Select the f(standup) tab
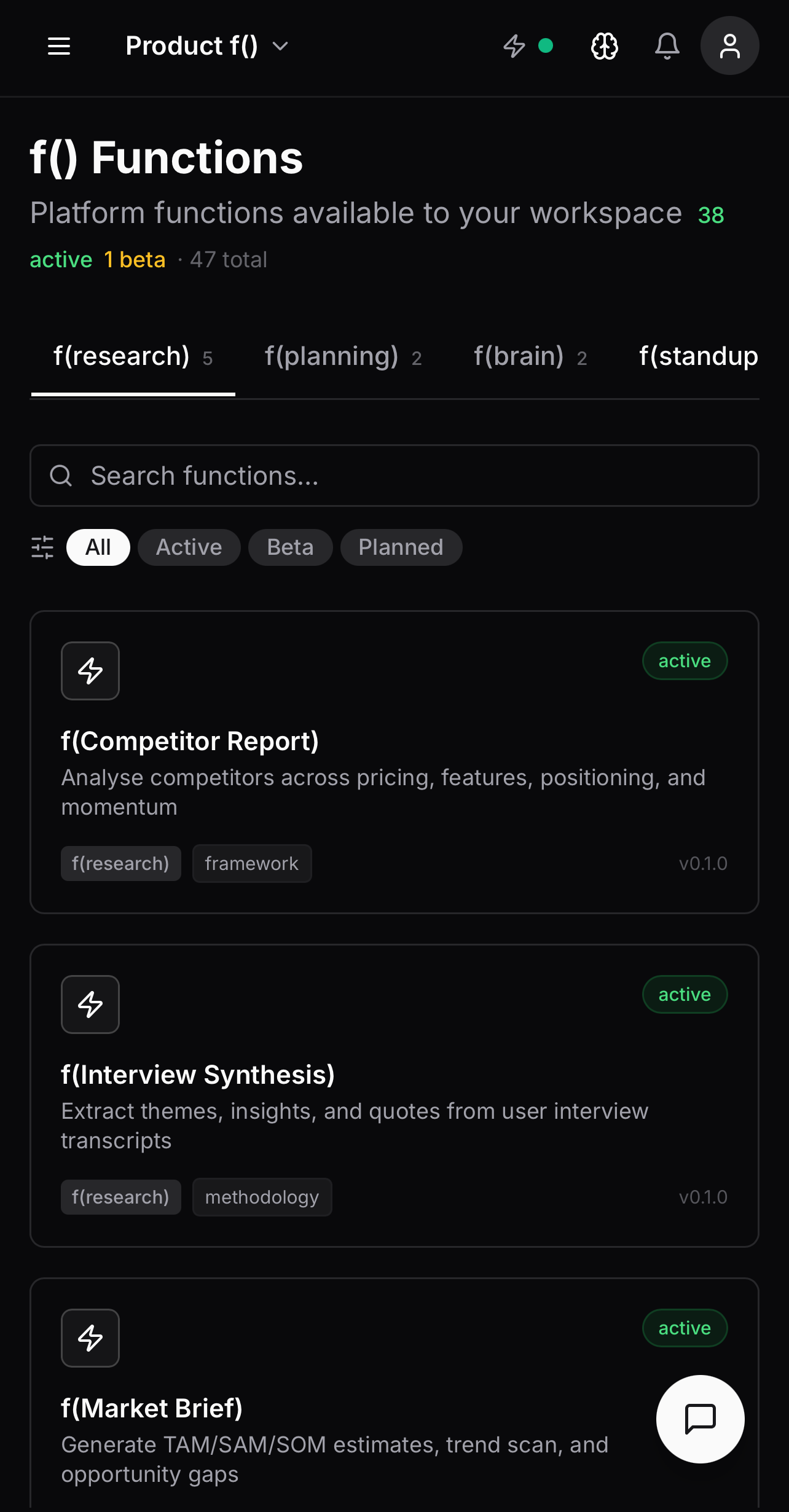This screenshot has width=789, height=1512. [699, 356]
